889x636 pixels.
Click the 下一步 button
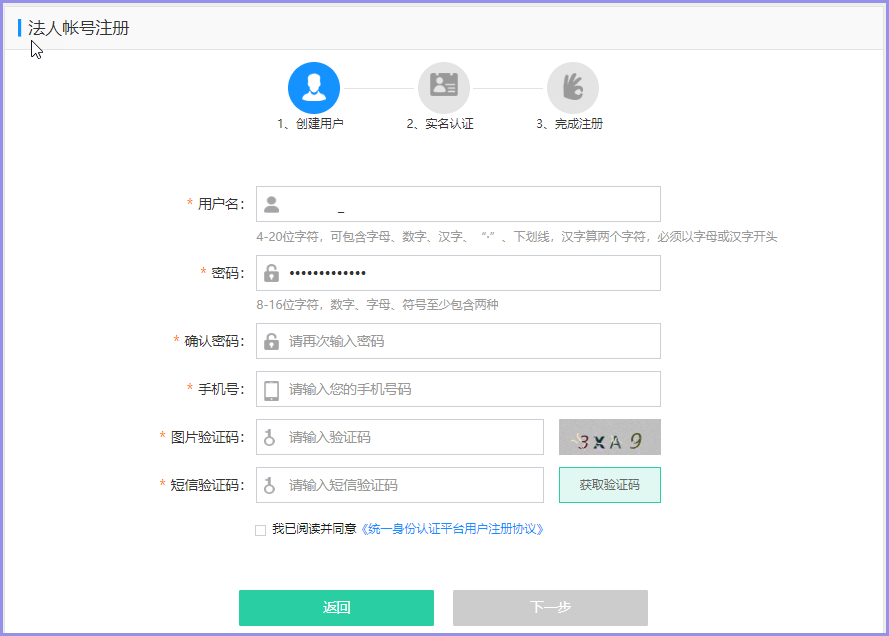point(550,608)
